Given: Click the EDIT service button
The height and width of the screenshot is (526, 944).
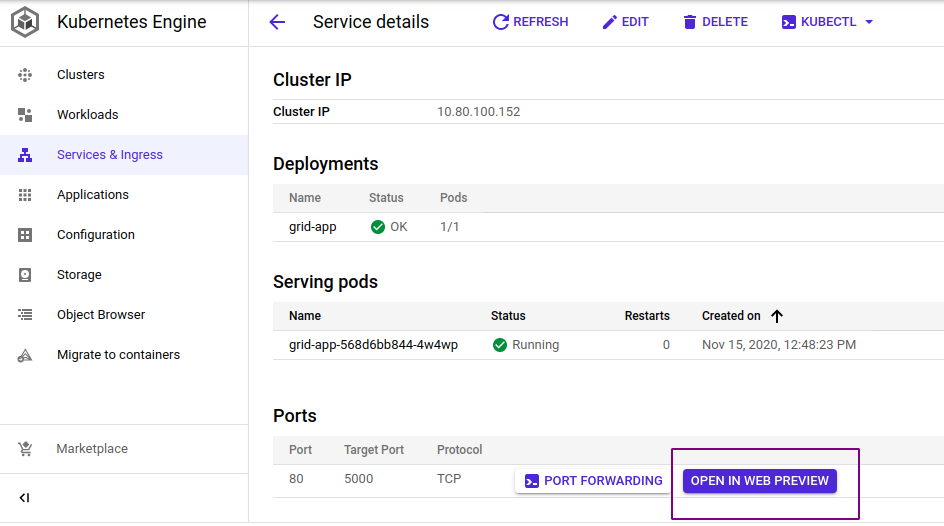Looking at the screenshot, I should tap(625, 22).
